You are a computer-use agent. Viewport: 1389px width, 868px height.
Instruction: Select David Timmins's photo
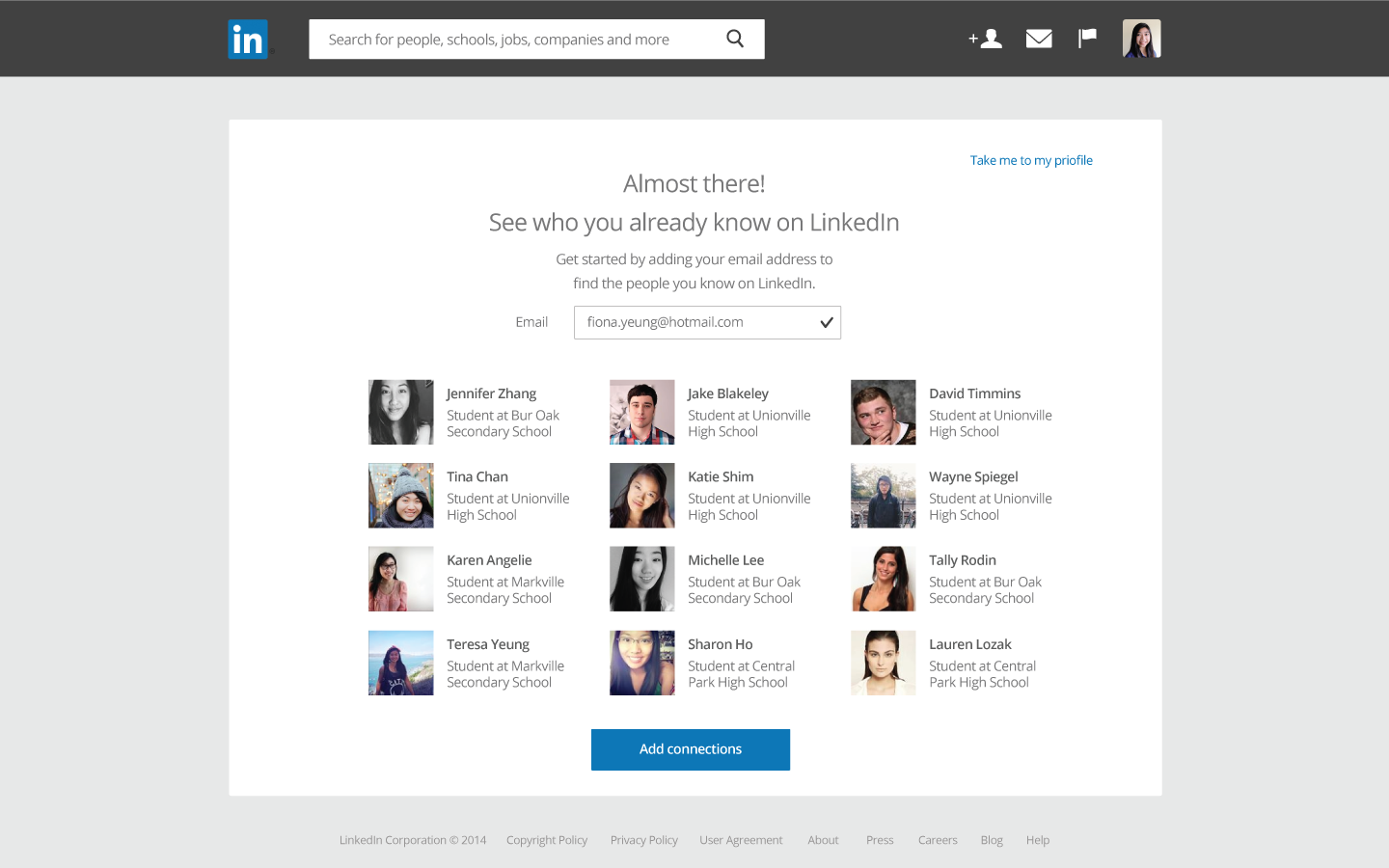click(884, 412)
